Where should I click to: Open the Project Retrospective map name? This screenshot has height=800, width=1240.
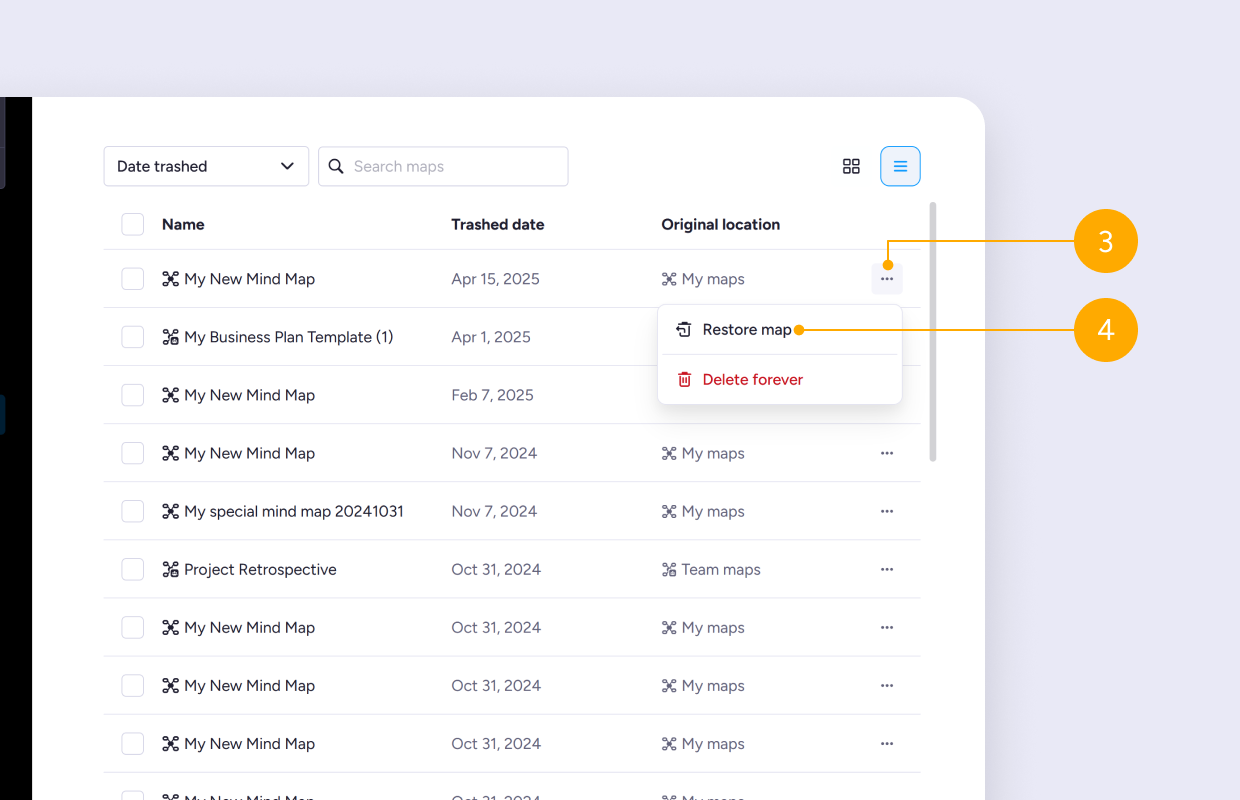coord(260,569)
